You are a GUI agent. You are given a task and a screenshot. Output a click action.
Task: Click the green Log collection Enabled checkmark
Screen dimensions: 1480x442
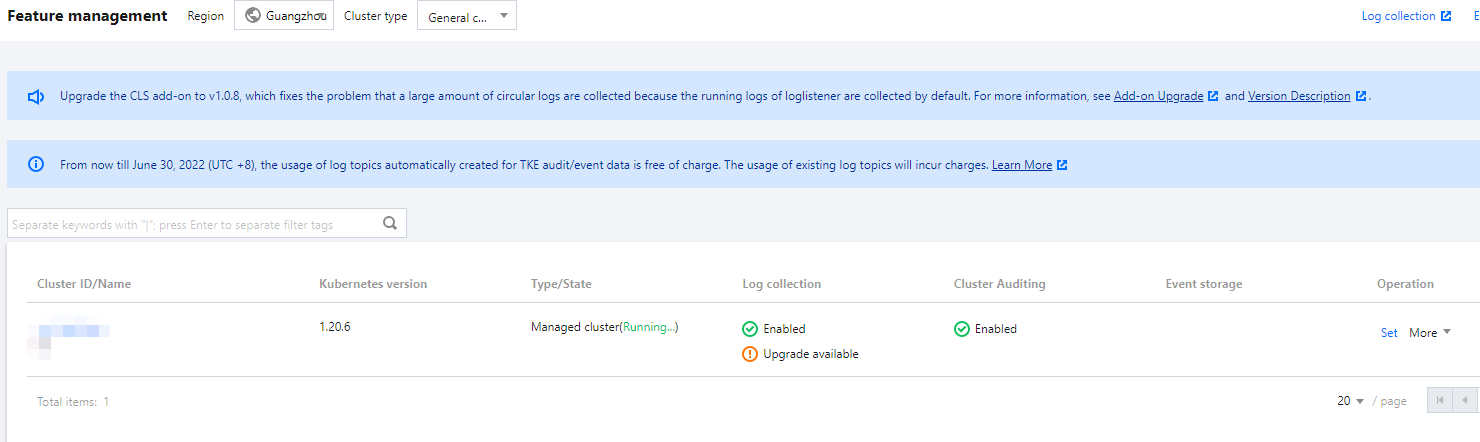[750, 329]
